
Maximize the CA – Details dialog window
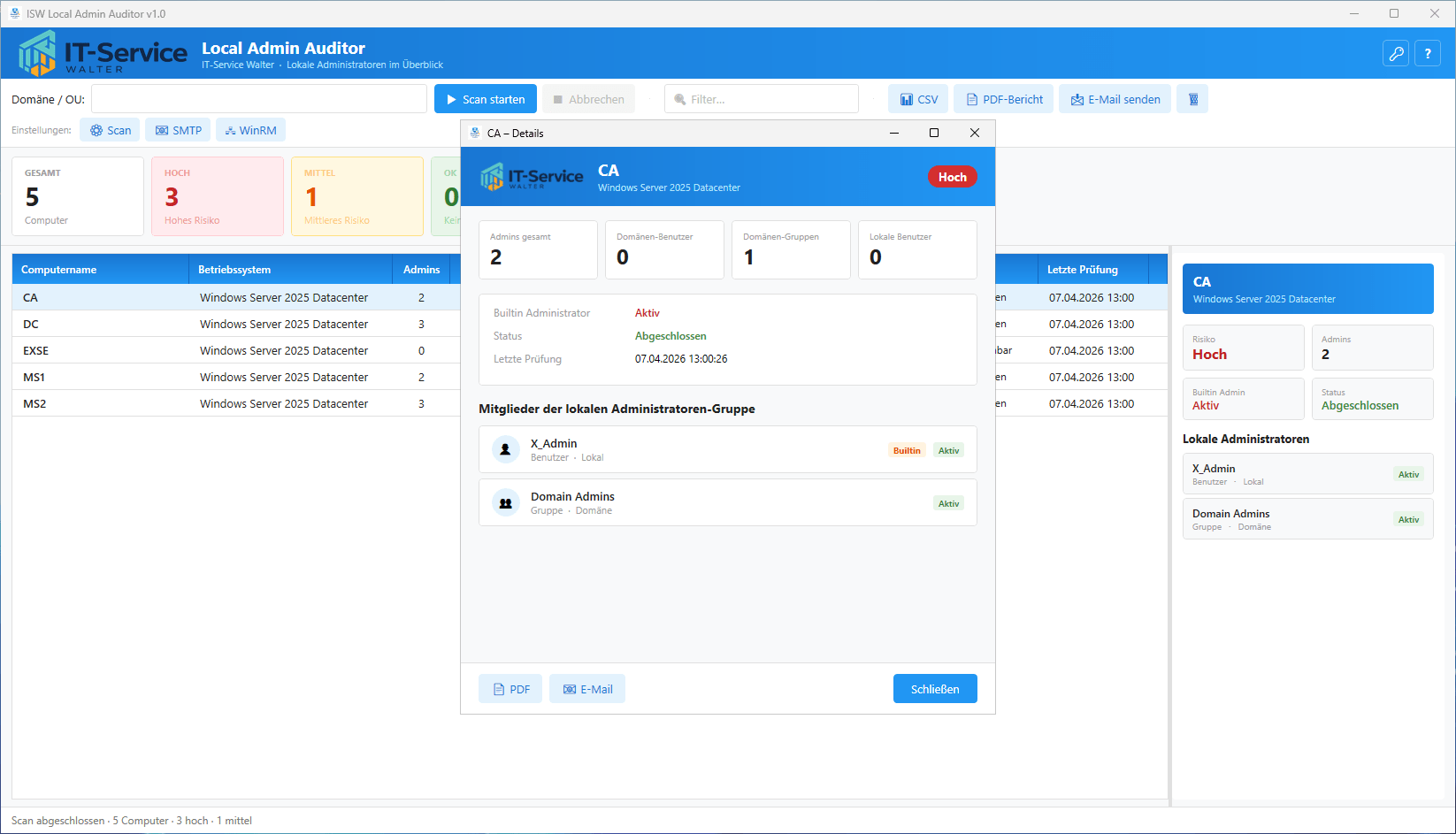(933, 133)
